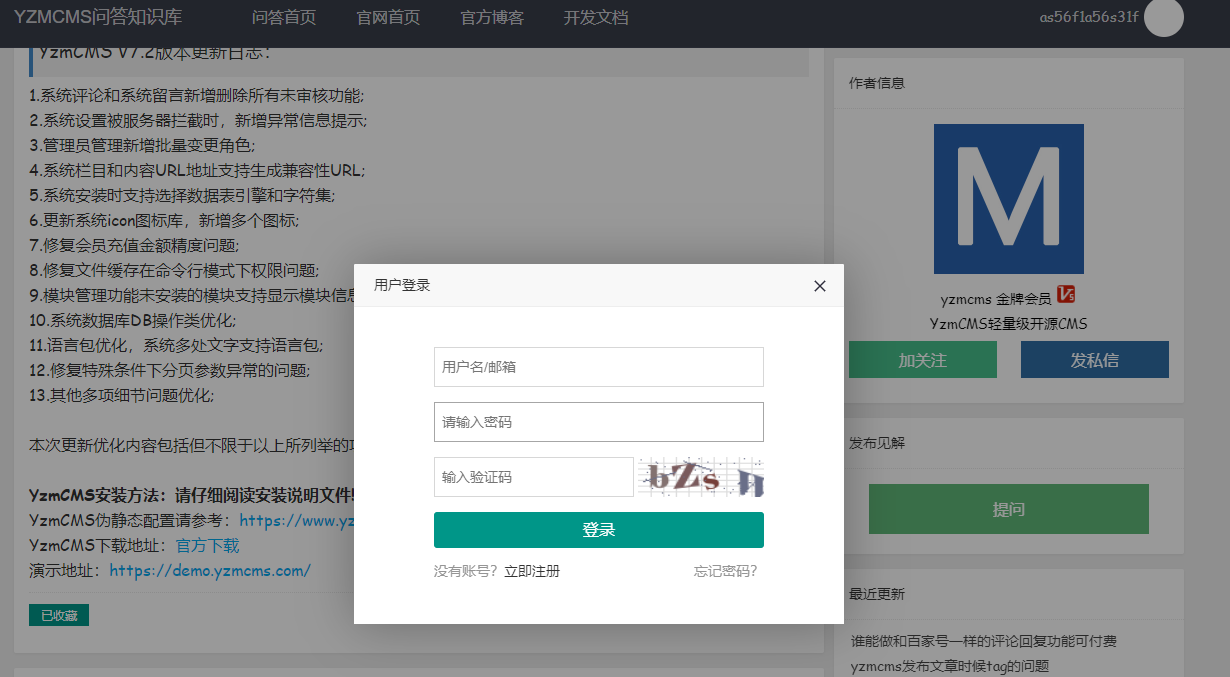Click line 13.其他多项细节问题优化

(x=122, y=395)
